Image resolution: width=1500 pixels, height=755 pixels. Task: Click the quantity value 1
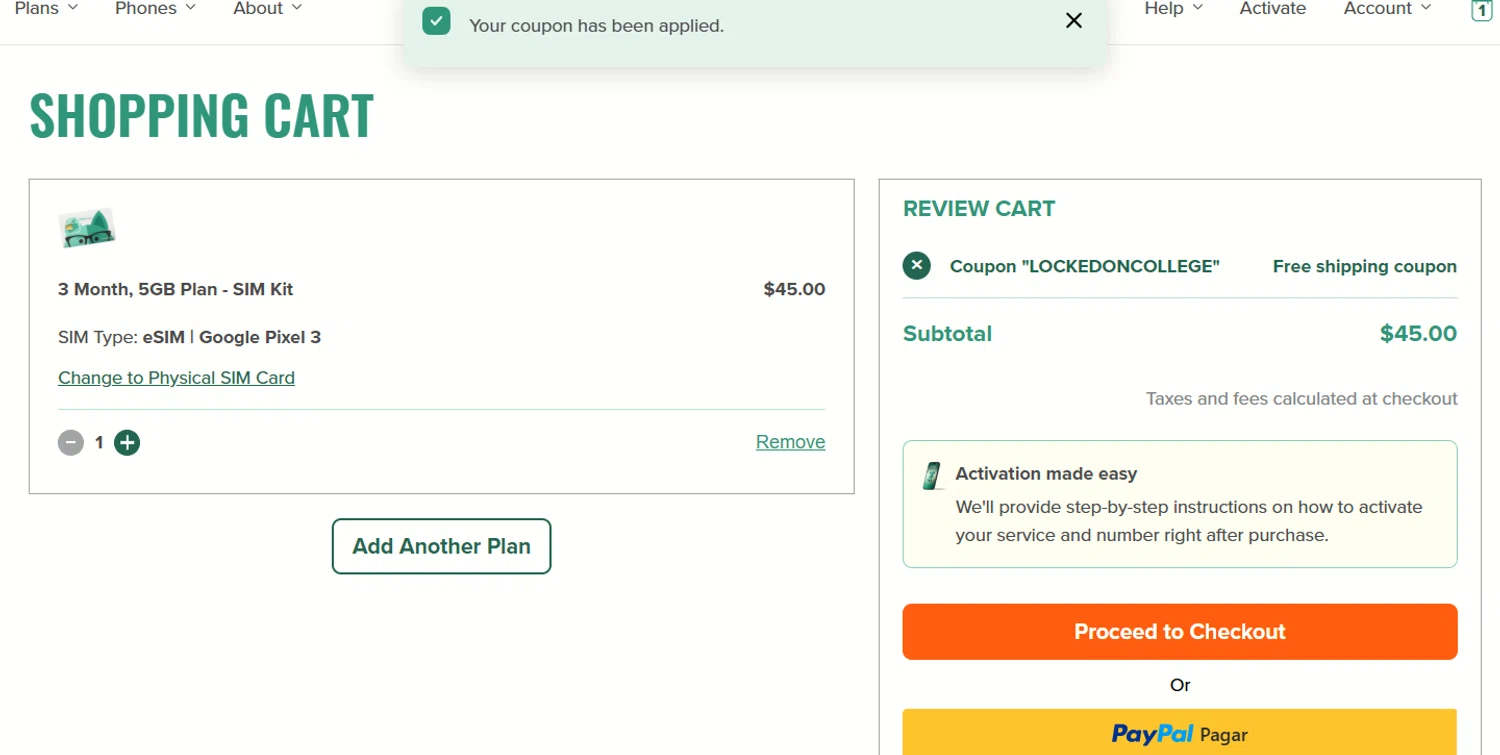click(x=99, y=442)
